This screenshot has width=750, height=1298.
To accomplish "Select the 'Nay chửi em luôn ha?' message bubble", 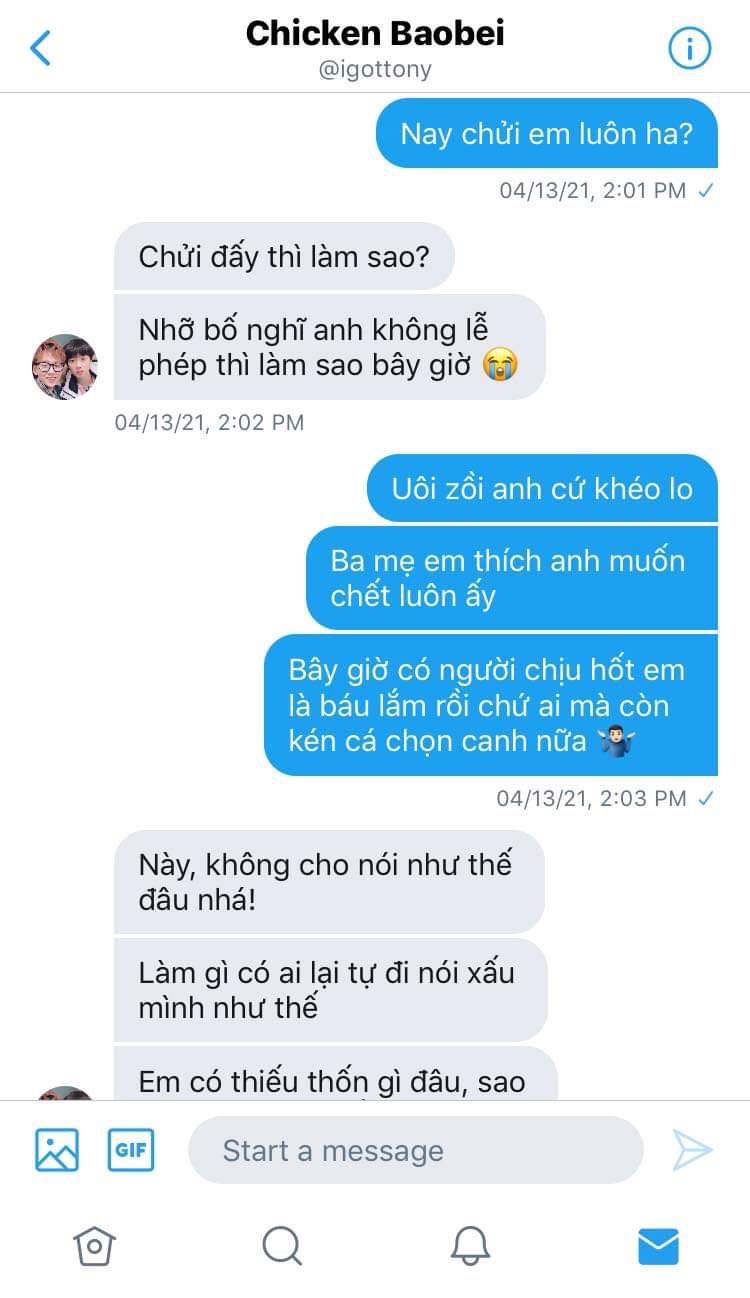I will click(547, 134).
